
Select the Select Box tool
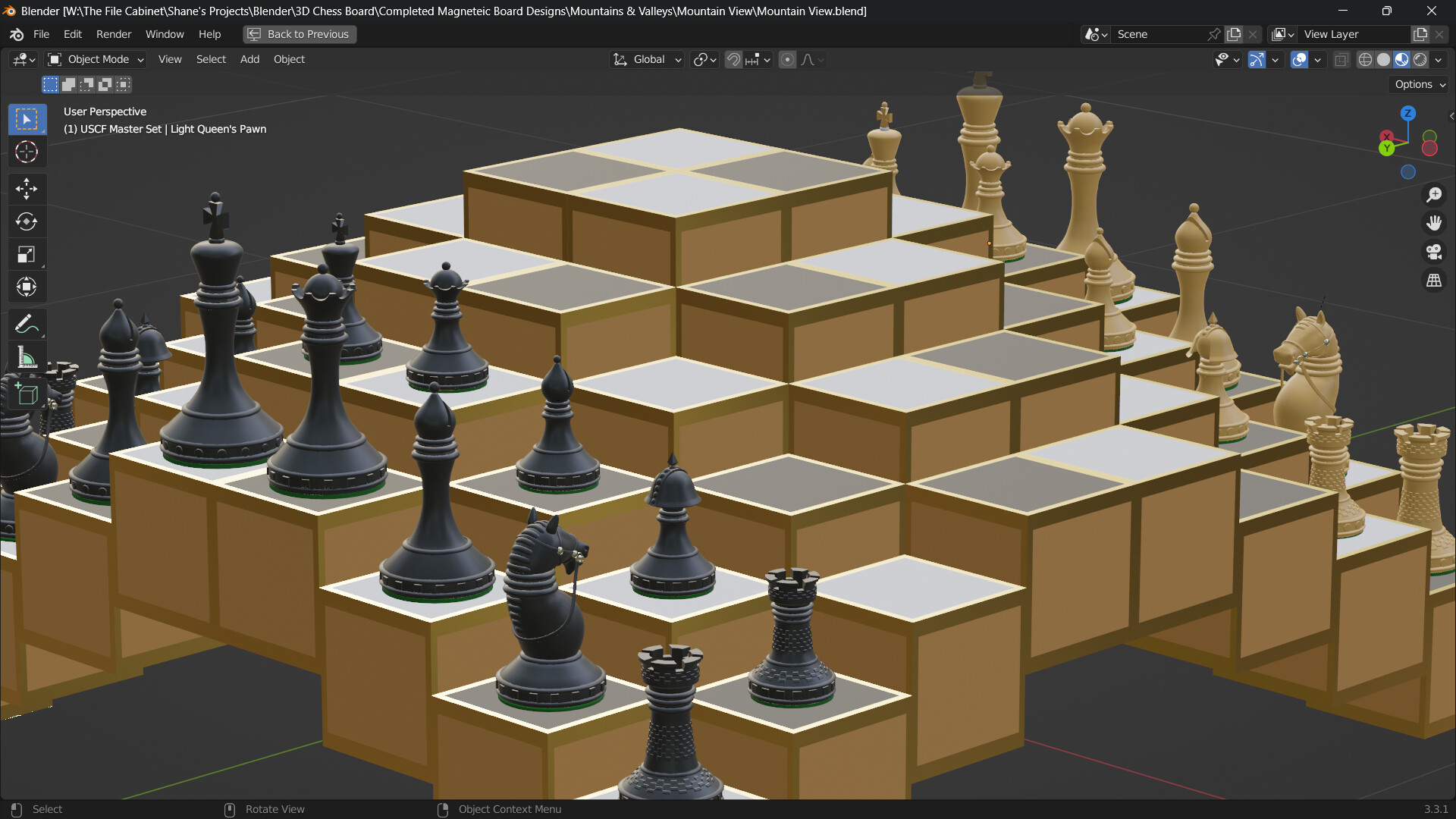(27, 119)
